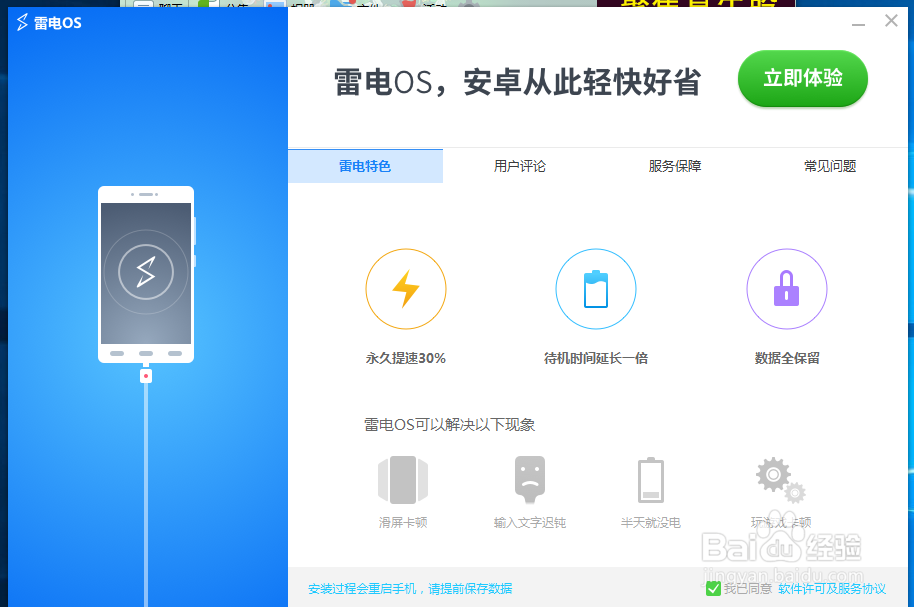Click the green 立即体验 button

[803, 78]
